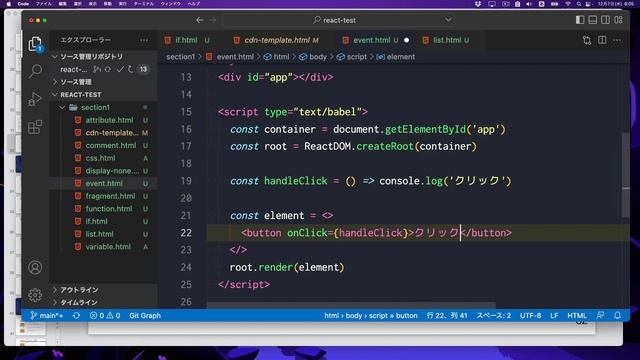Click the 13 changes badge

143,69
